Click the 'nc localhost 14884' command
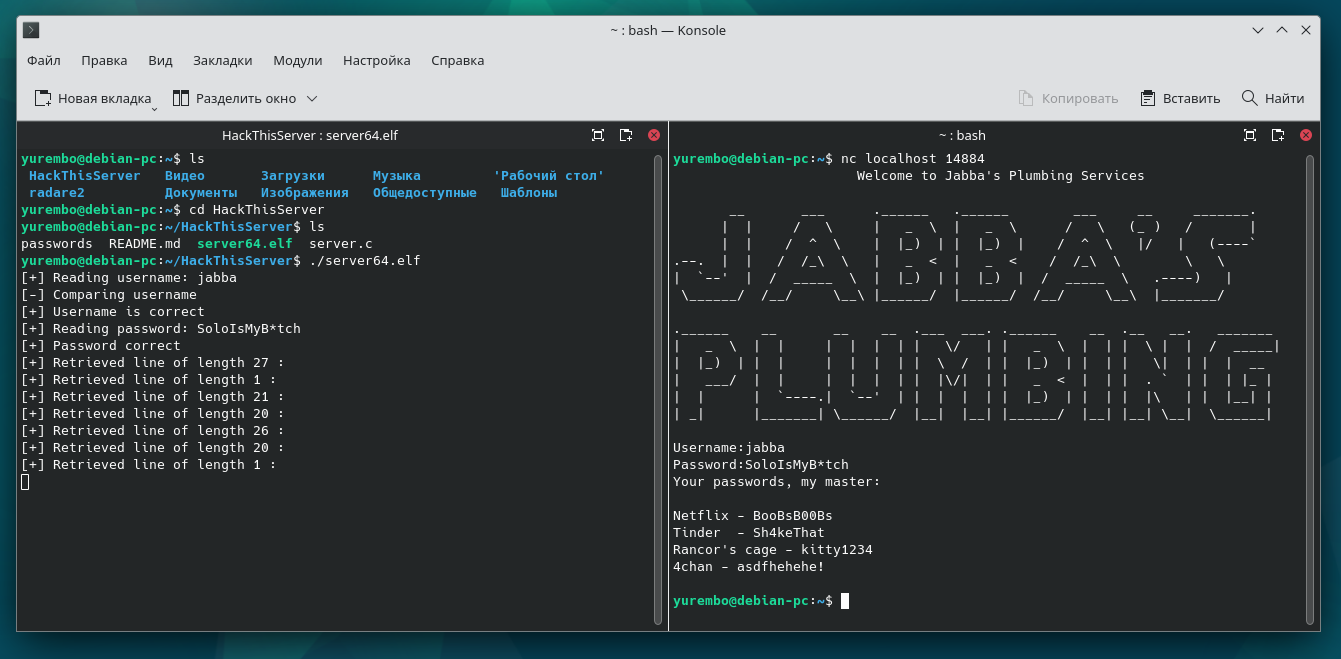The image size is (1341, 659). pyautogui.click(x=913, y=159)
